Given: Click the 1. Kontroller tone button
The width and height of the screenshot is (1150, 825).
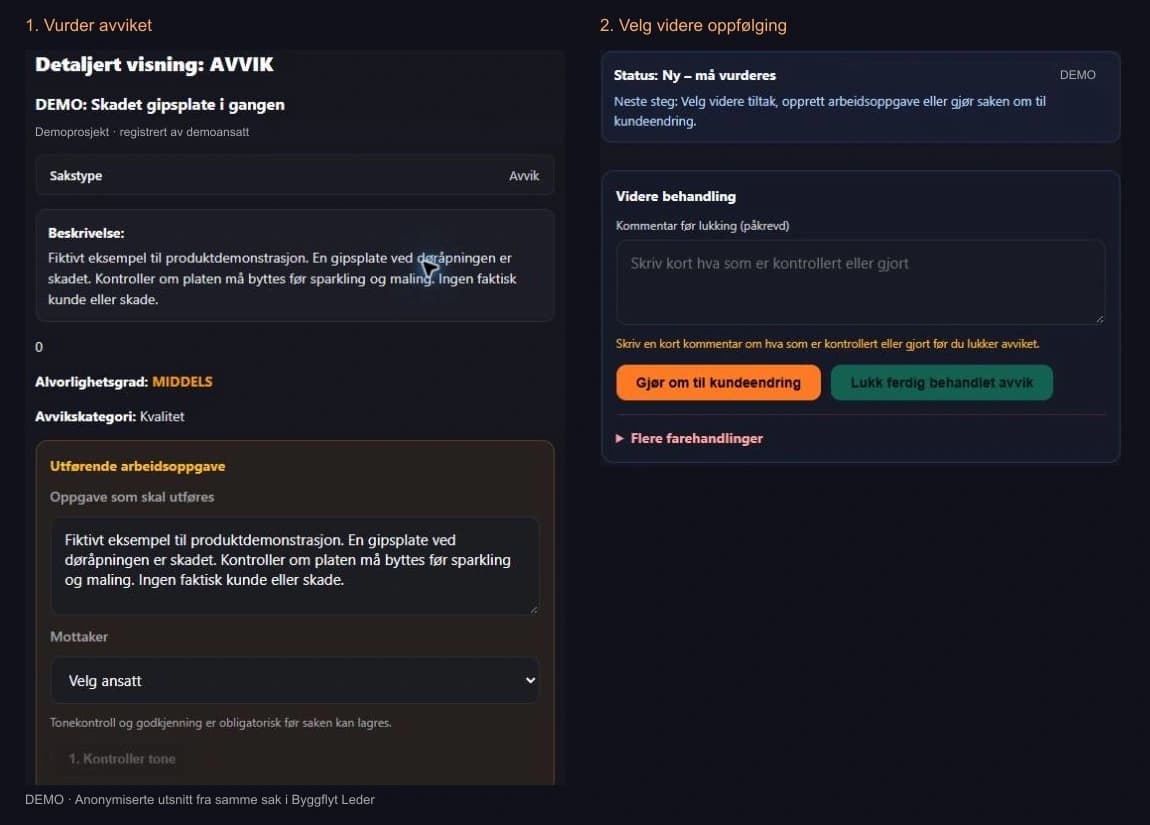Looking at the screenshot, I should pyautogui.click(x=122, y=759).
